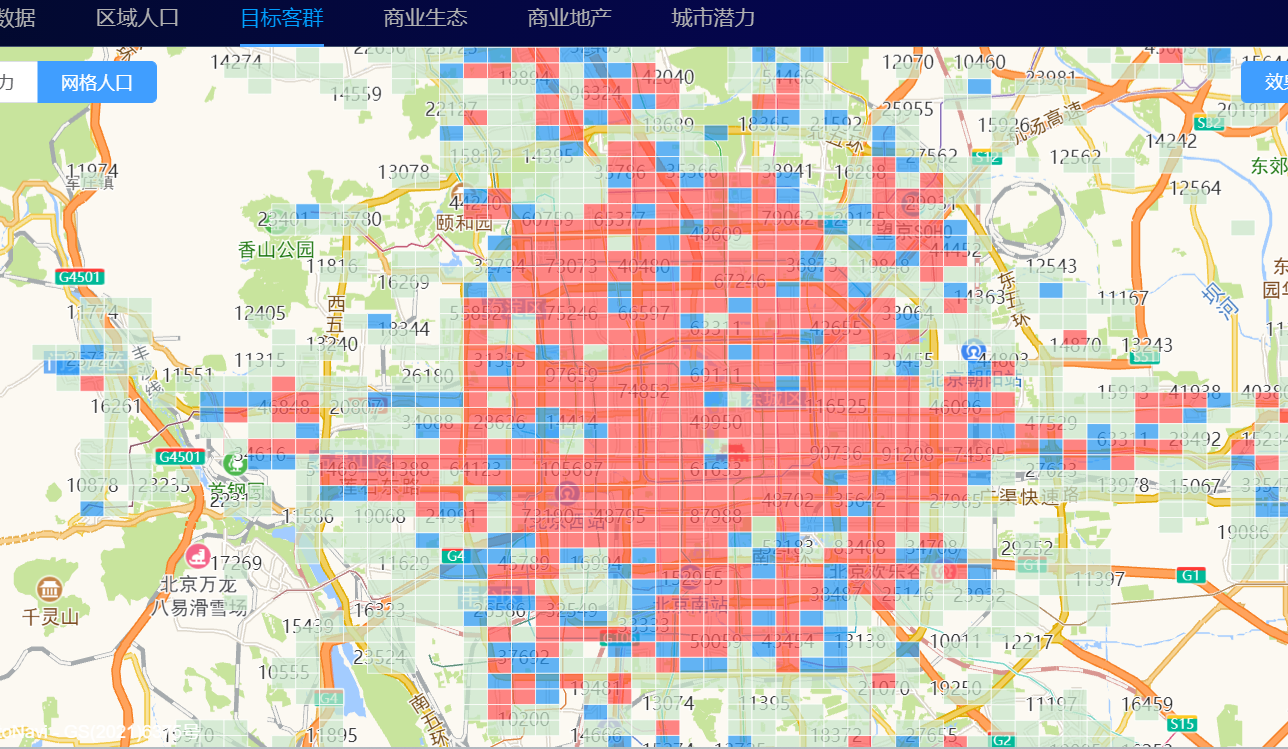This screenshot has height=749, width=1288.
Task: Click the number 26180 on the map
Action: (x=427, y=375)
